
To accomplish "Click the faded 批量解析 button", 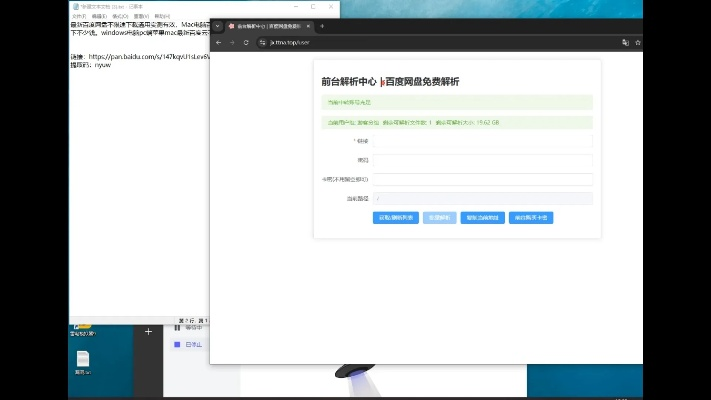I will click(439, 218).
